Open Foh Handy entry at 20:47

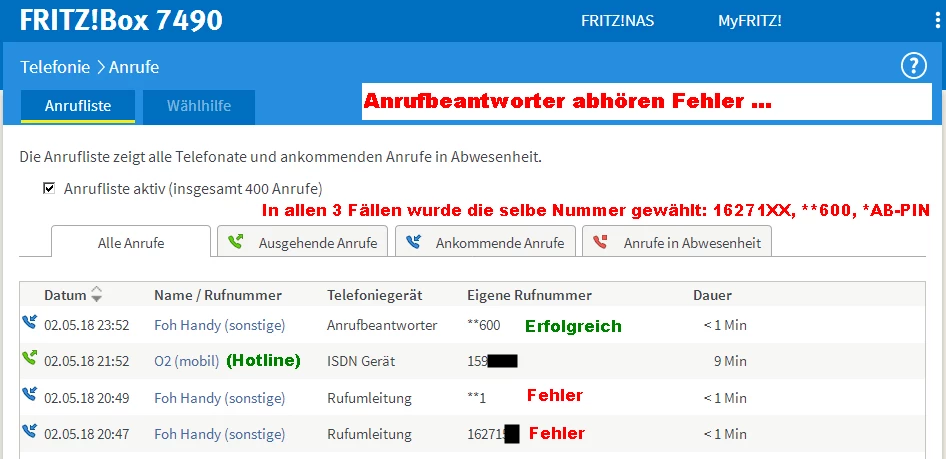pos(220,434)
